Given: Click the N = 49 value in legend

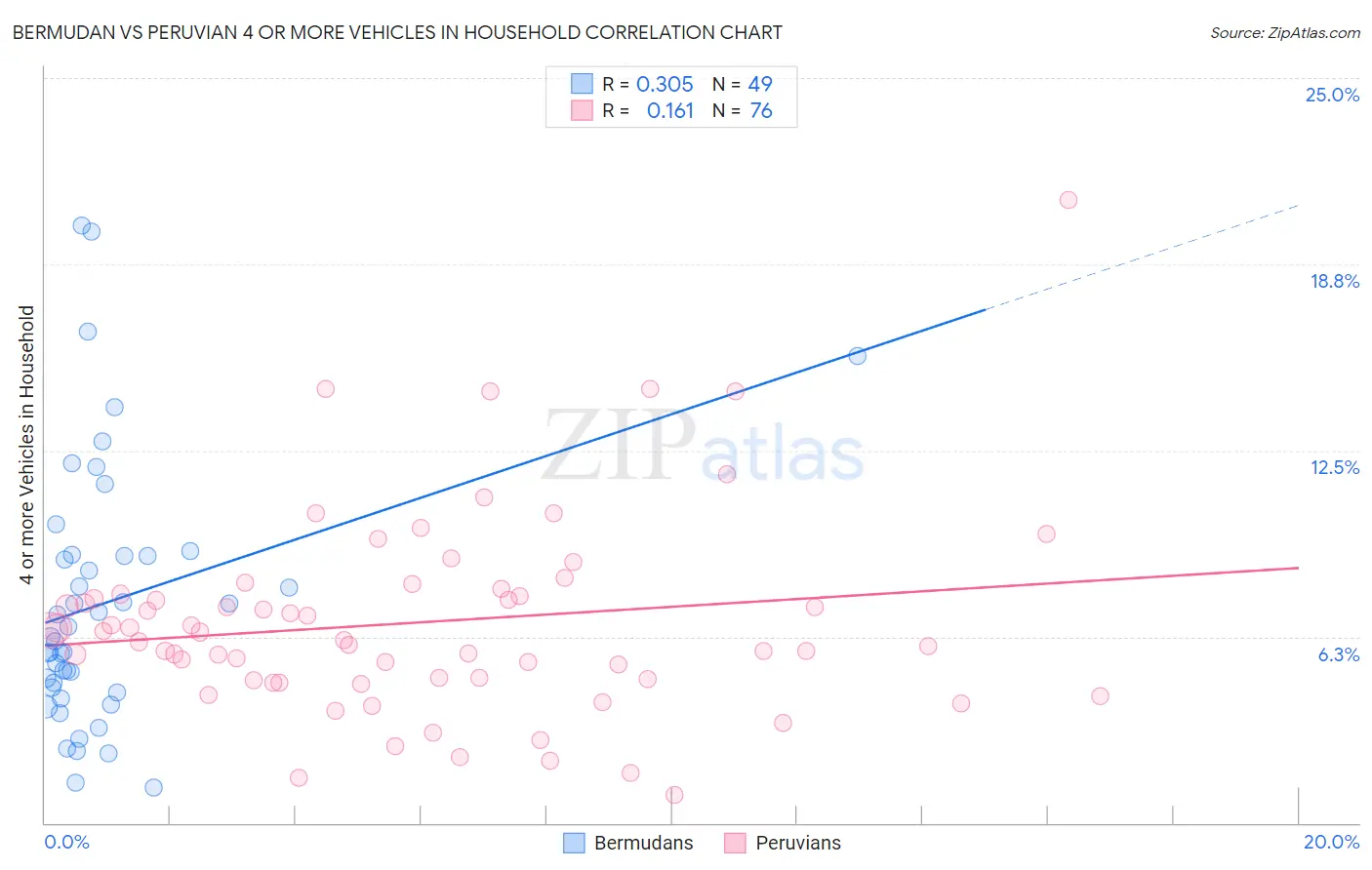Looking at the screenshot, I should pos(743,84).
